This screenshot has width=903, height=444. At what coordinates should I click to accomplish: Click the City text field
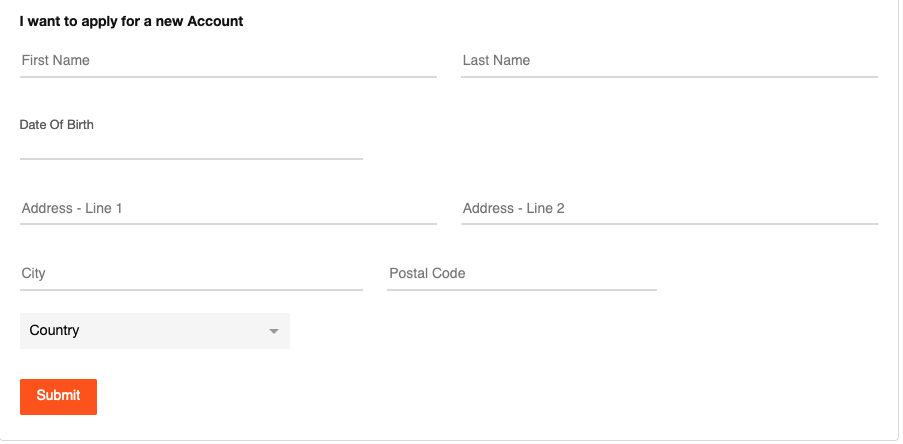click(191, 274)
